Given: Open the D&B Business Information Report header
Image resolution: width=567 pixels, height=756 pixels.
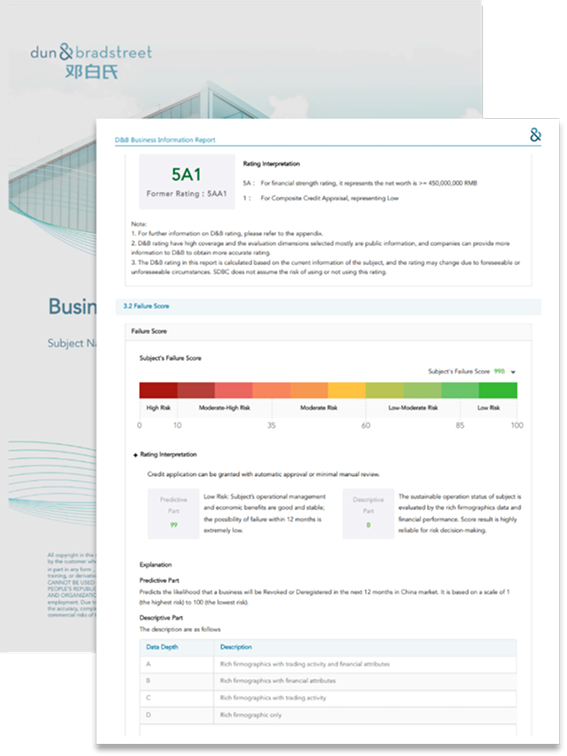Looking at the screenshot, I should pos(165,140).
